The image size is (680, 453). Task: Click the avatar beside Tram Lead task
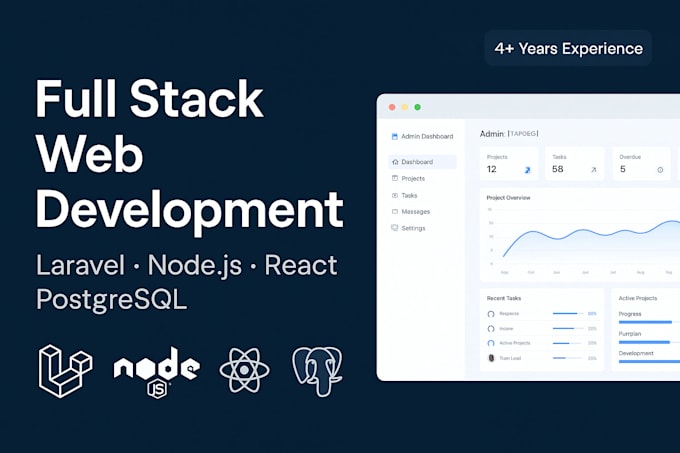(x=491, y=358)
